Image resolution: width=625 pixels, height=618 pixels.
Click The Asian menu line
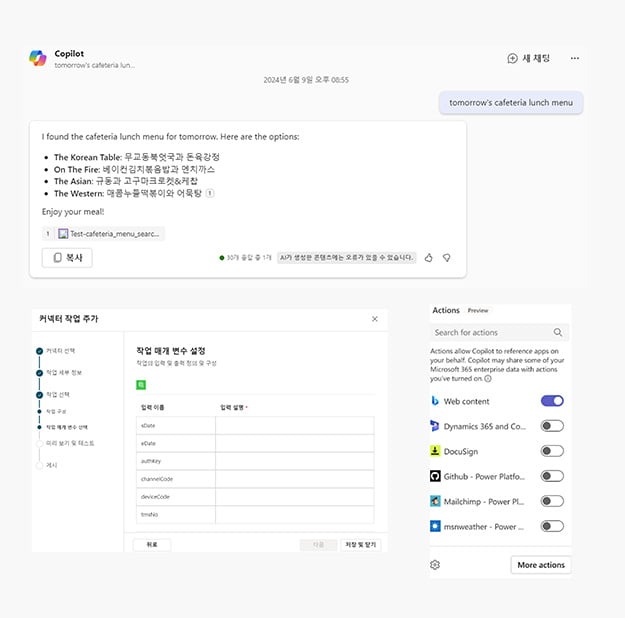coord(126,181)
